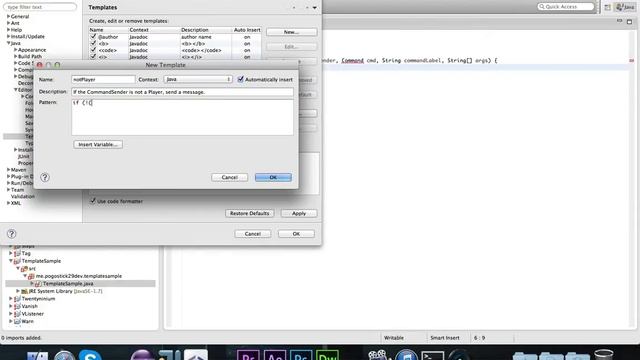
Task: Collapse the TemplateSample project arrow
Action: click(11, 261)
